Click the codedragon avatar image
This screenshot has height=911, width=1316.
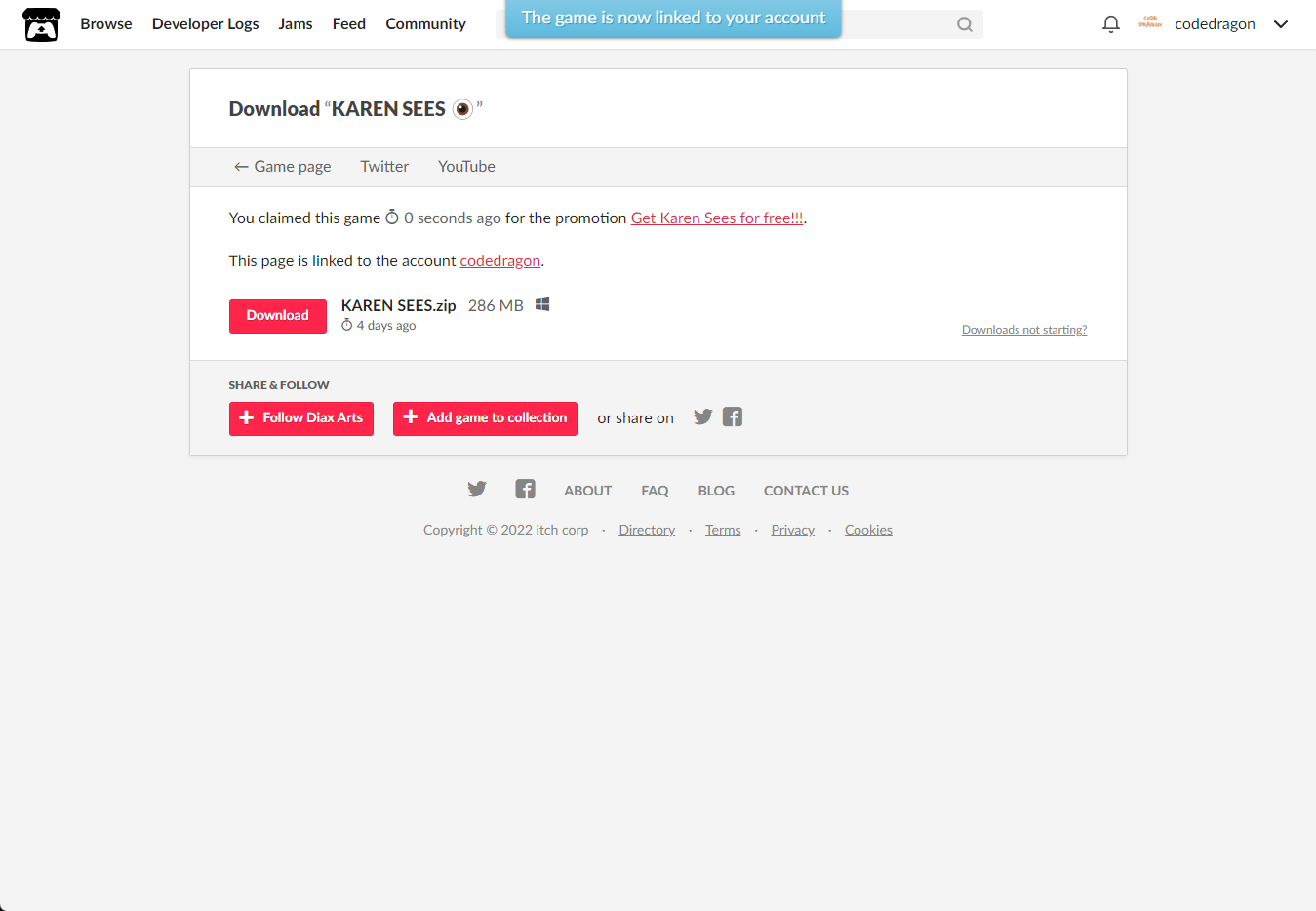[1150, 23]
